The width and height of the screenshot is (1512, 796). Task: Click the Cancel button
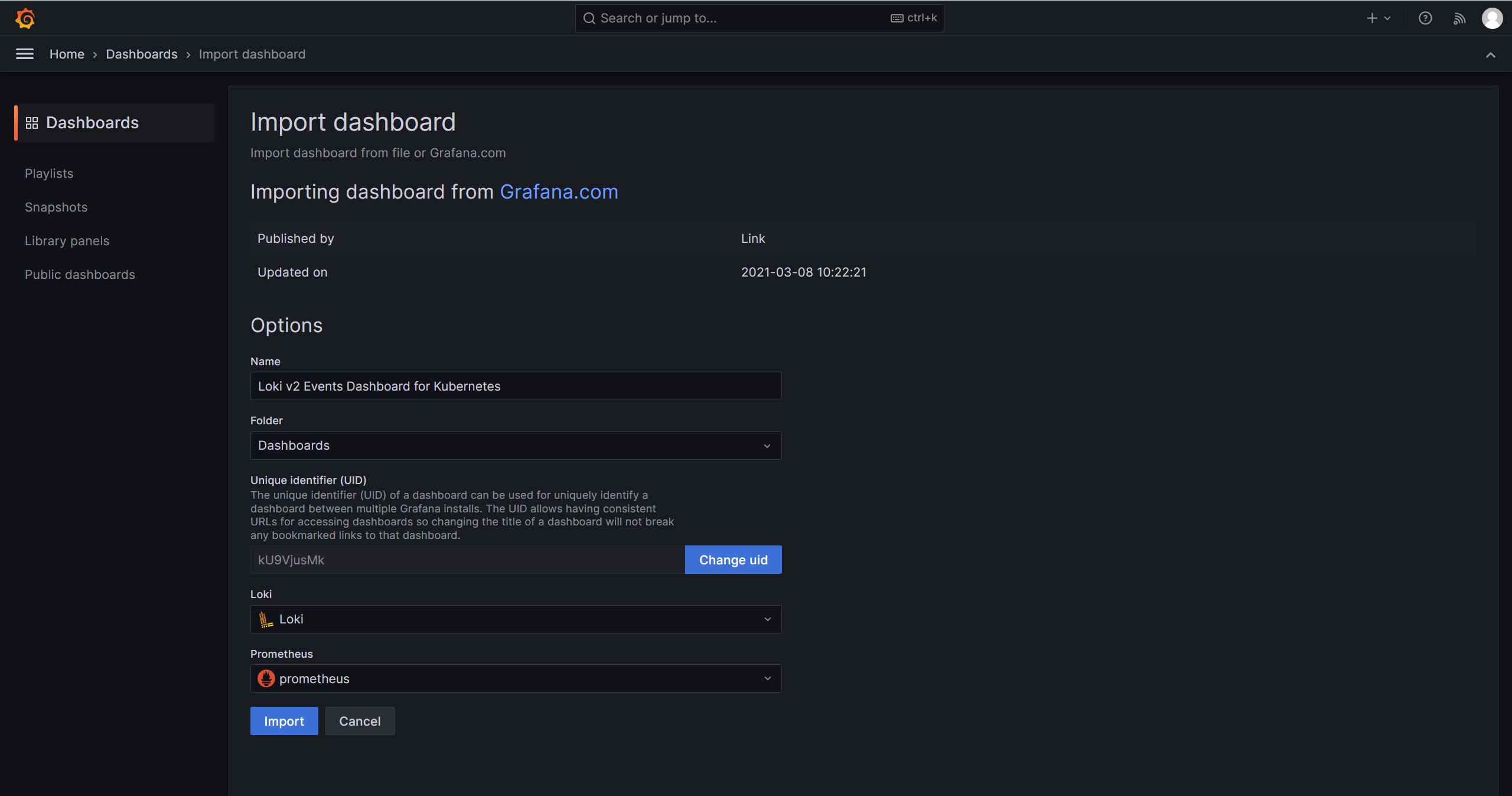[360, 721]
